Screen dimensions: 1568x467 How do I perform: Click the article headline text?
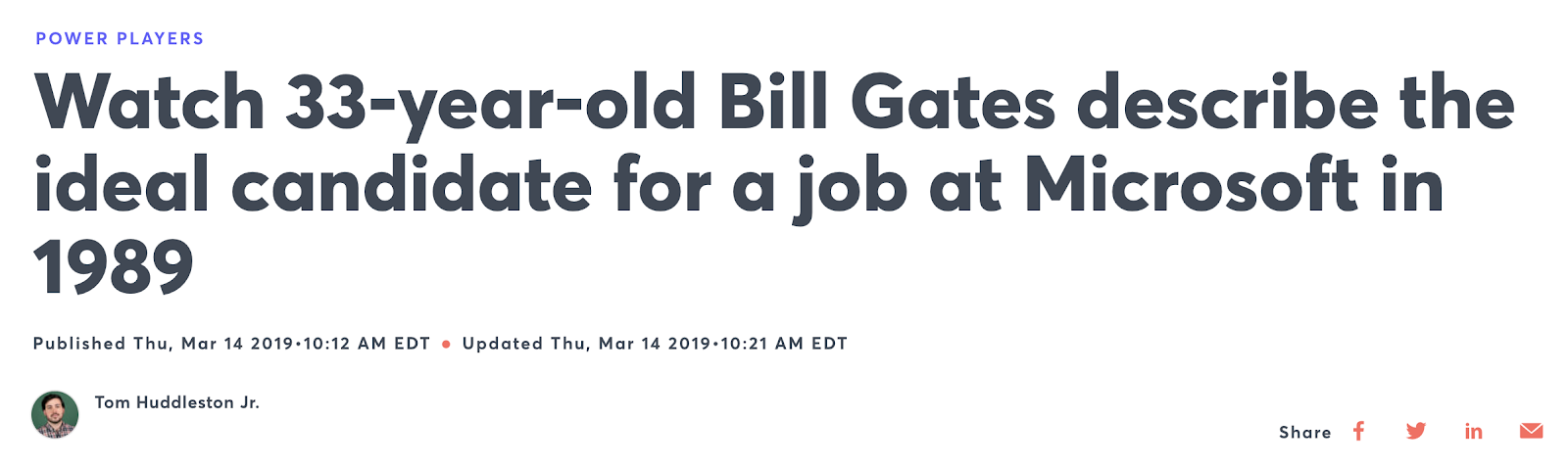(774, 184)
